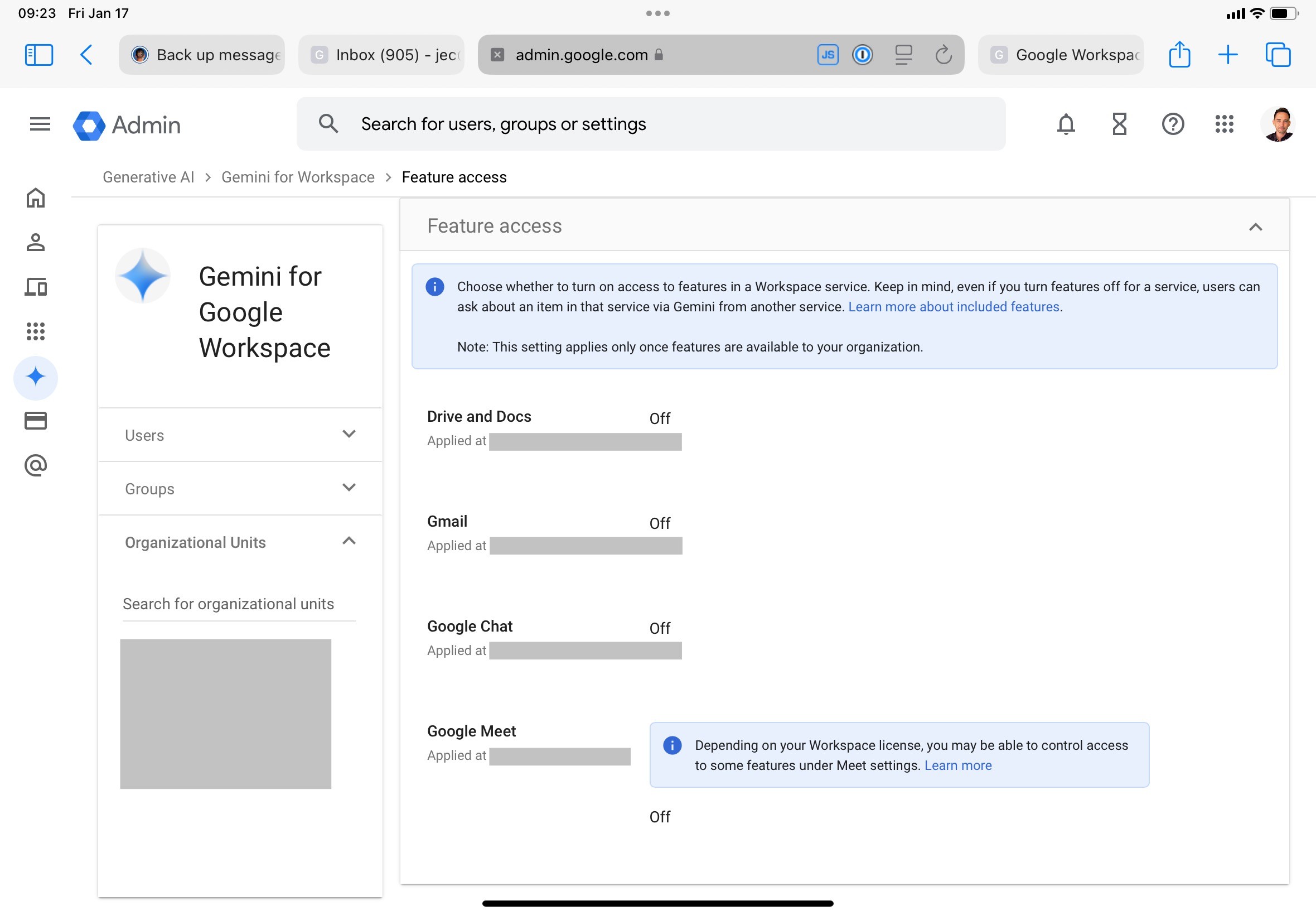Image resolution: width=1316 pixels, height=915 pixels.
Task: Open tasks hourglass icon
Action: (1119, 124)
